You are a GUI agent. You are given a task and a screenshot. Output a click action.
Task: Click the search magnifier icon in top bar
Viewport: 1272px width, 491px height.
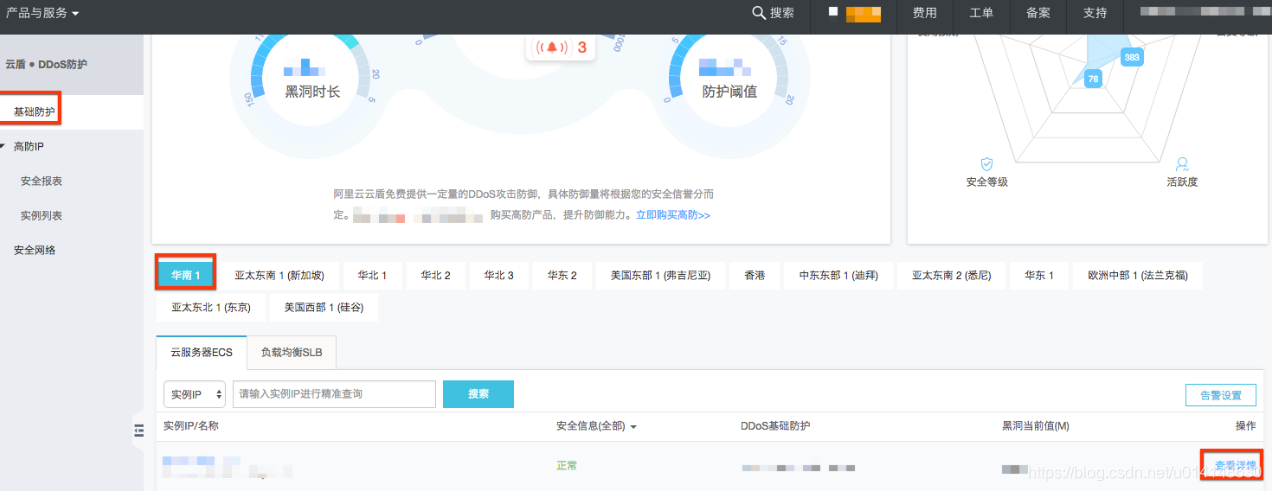click(759, 13)
